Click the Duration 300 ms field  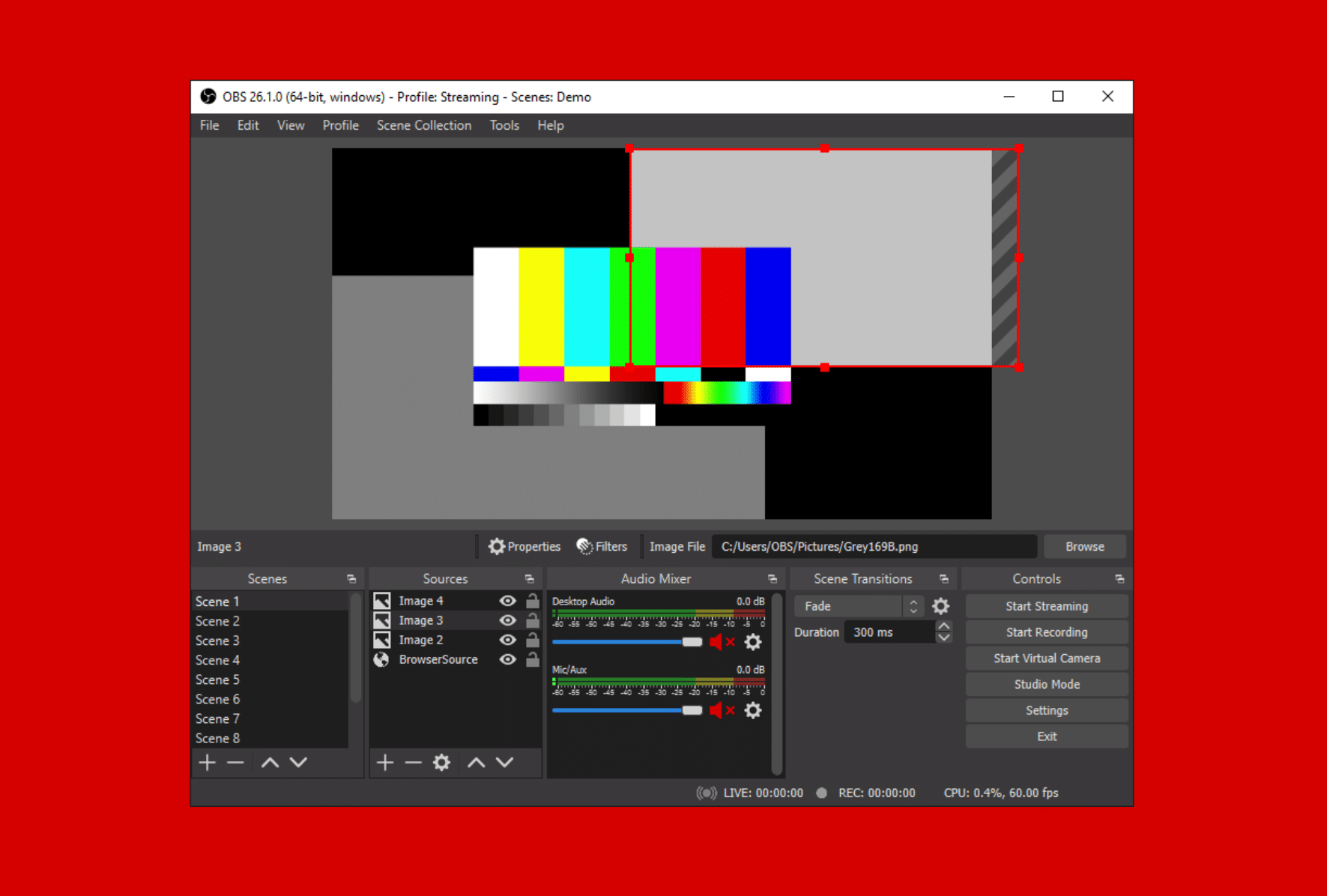pyautogui.click(x=890, y=632)
